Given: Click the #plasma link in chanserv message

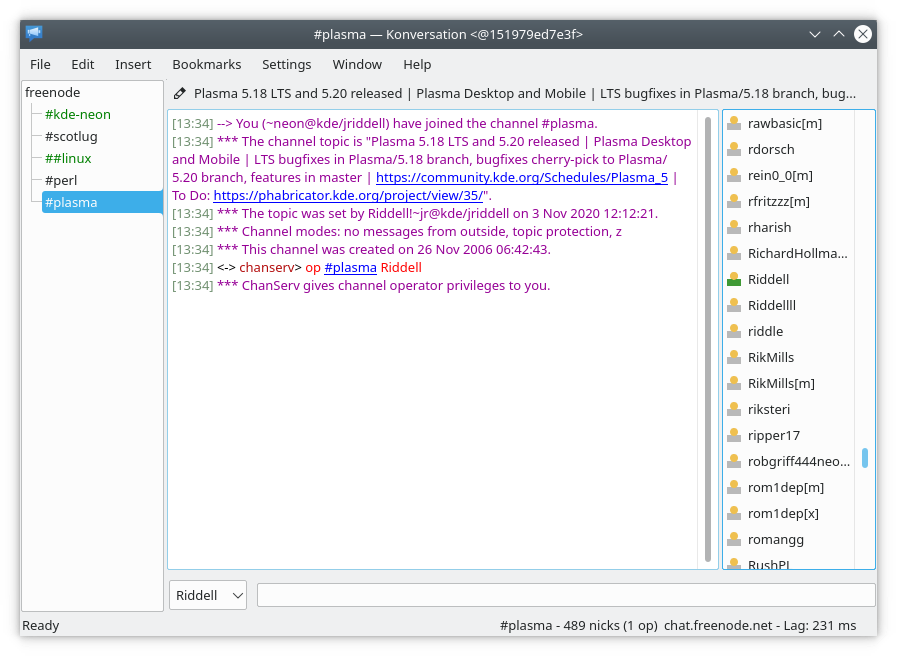Looking at the screenshot, I should [x=349, y=267].
